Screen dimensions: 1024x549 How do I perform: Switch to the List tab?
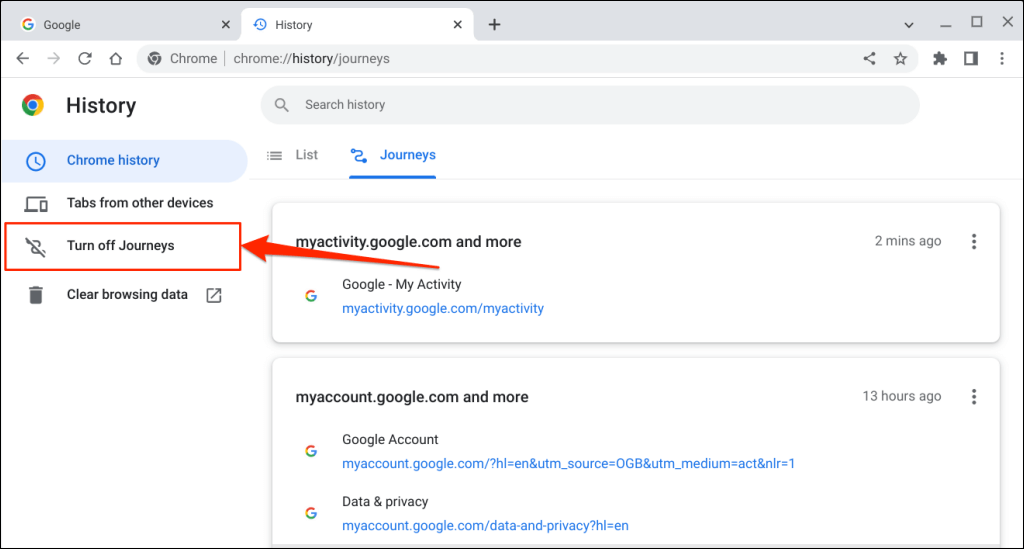(x=293, y=155)
